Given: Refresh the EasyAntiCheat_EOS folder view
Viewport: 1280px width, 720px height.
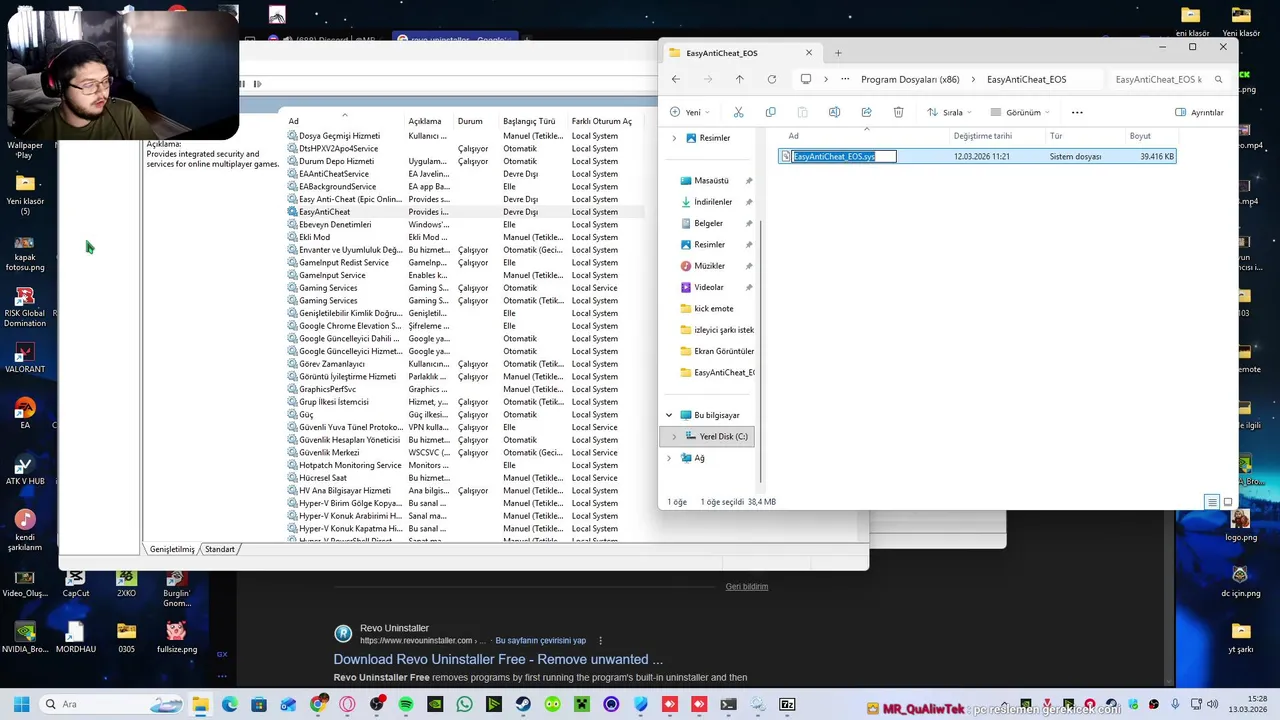Looking at the screenshot, I should (772, 79).
